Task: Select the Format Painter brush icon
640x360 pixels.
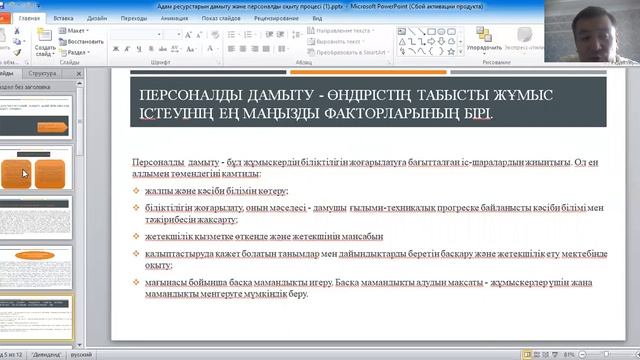Action: coord(17,53)
